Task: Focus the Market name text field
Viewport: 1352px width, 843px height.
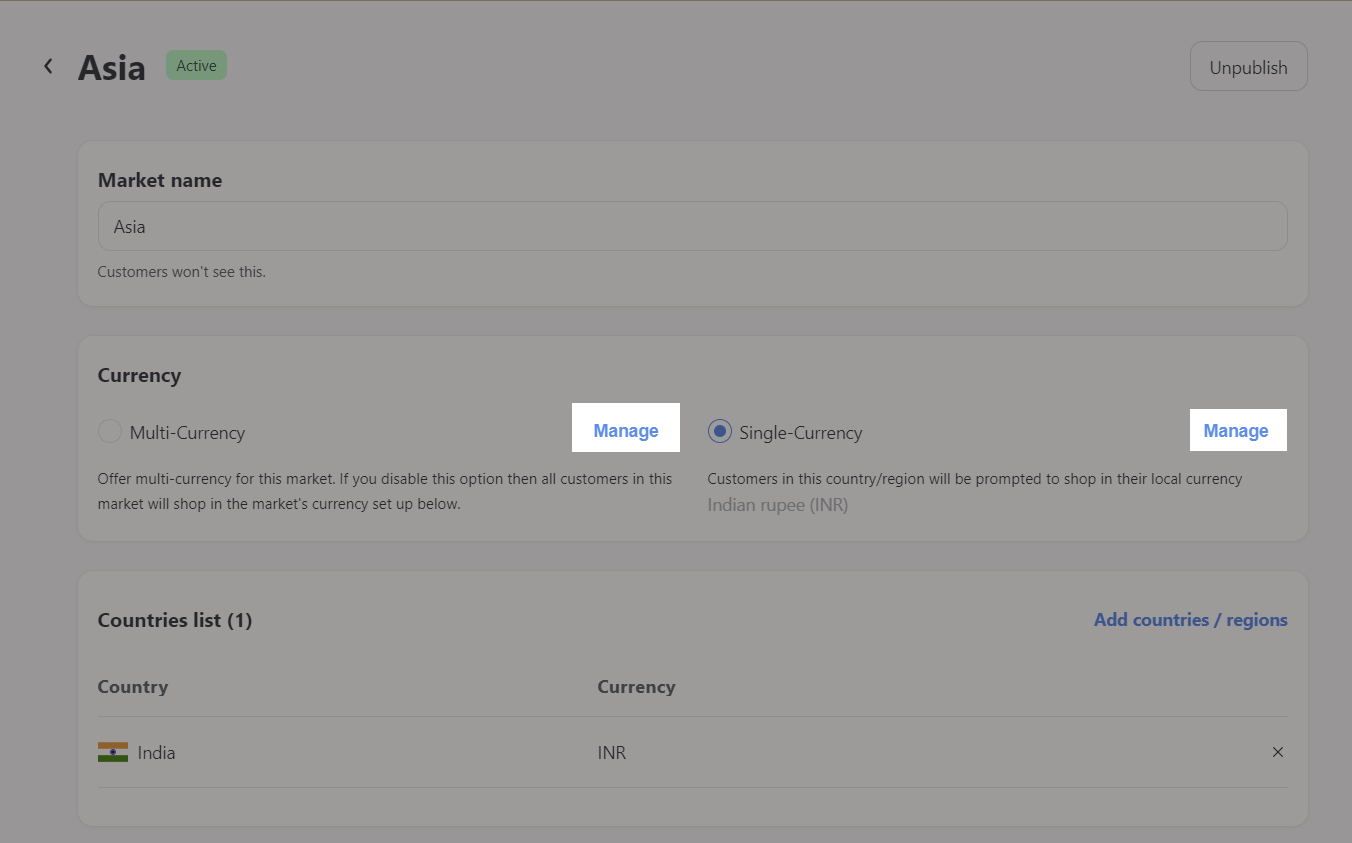Action: pos(692,227)
